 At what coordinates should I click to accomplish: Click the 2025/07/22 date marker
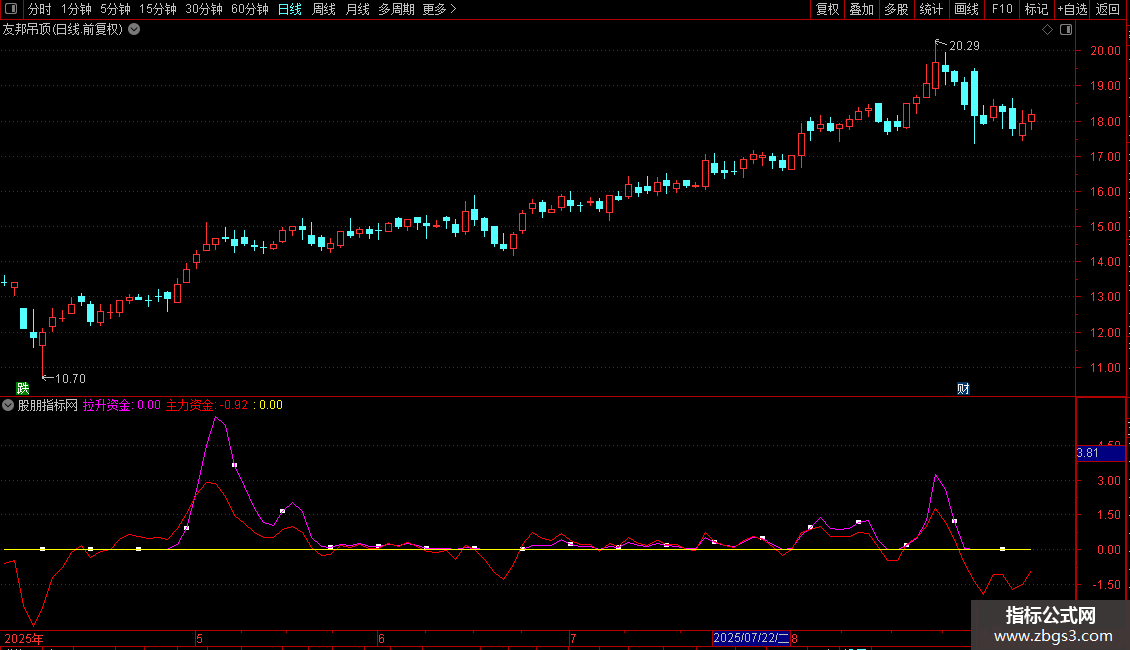pyautogui.click(x=751, y=638)
